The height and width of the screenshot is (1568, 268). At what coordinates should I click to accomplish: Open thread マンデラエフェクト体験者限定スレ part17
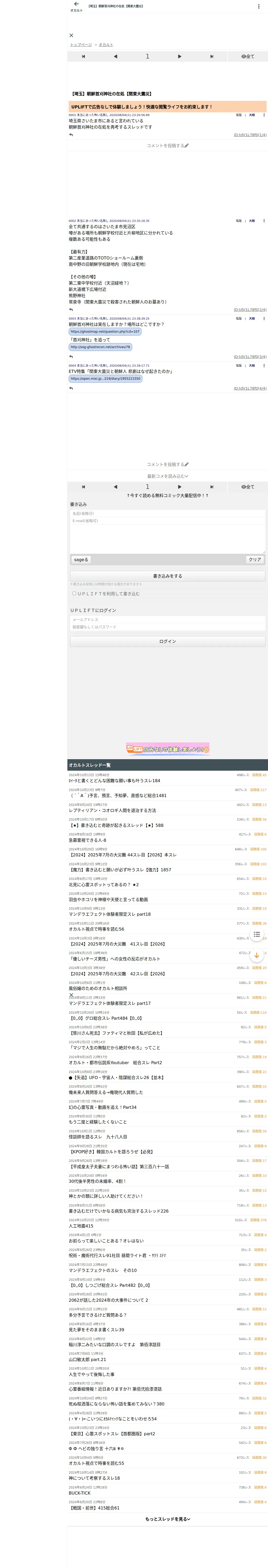coord(110,1004)
